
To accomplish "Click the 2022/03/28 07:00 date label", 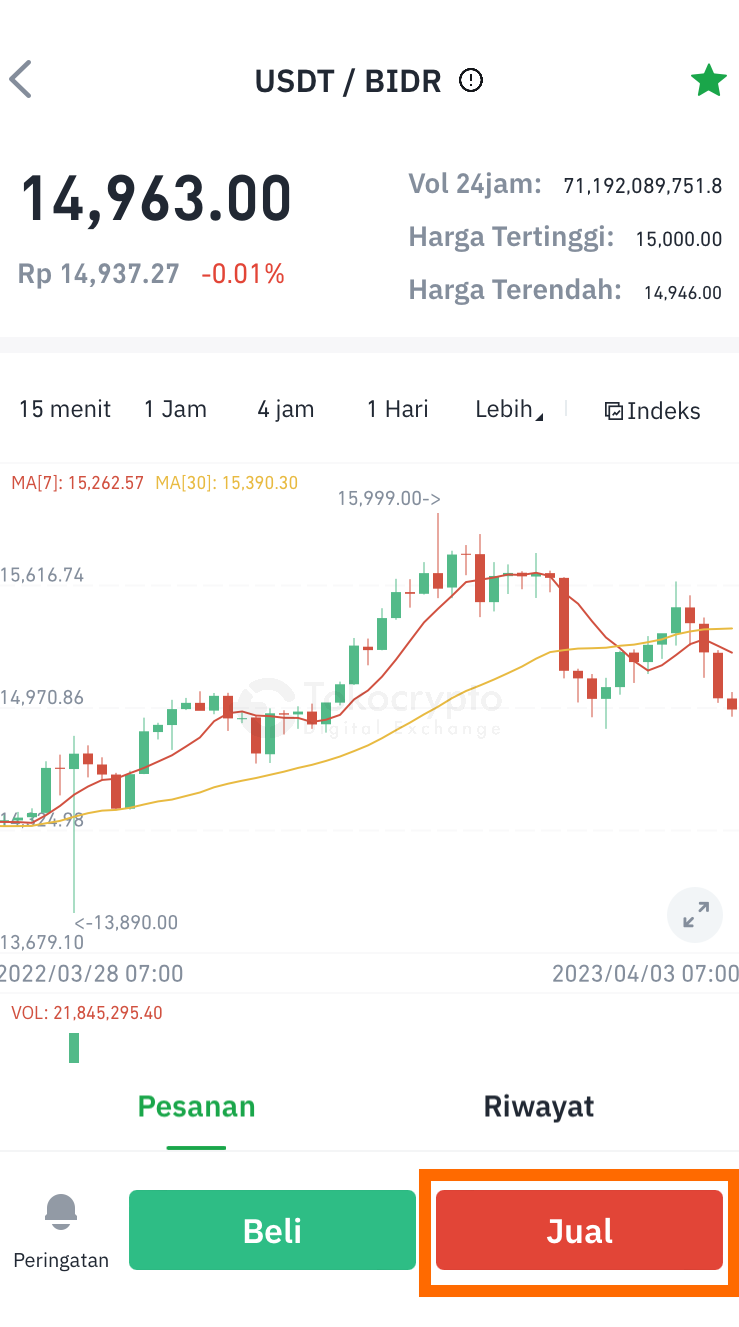I will [x=92, y=974].
